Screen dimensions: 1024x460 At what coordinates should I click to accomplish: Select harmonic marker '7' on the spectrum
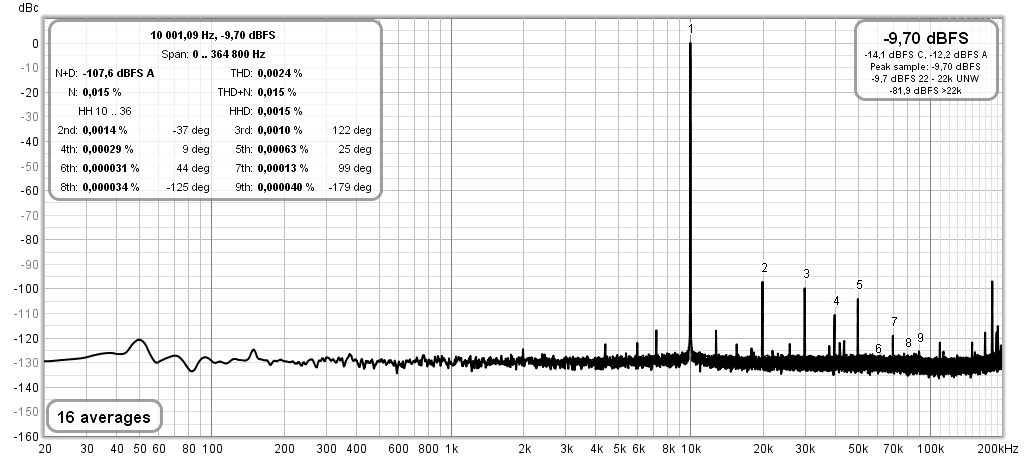point(894,321)
